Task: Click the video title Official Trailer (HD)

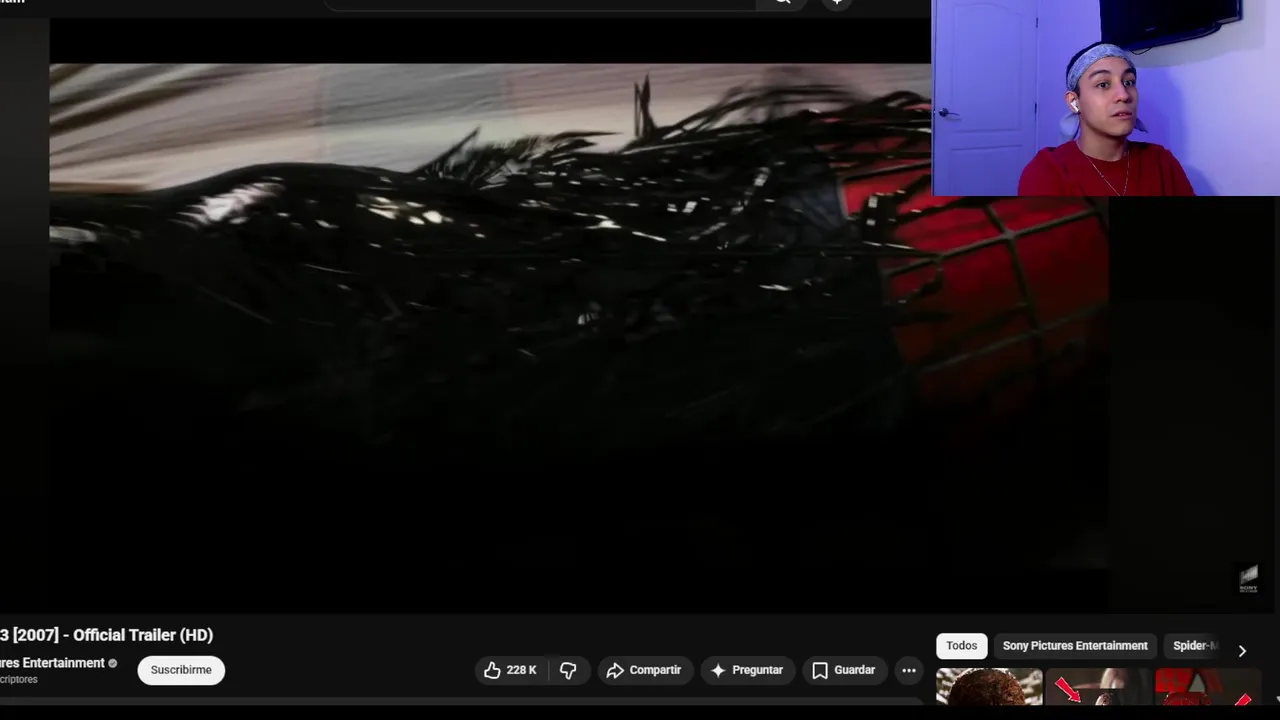Action: coord(106,635)
